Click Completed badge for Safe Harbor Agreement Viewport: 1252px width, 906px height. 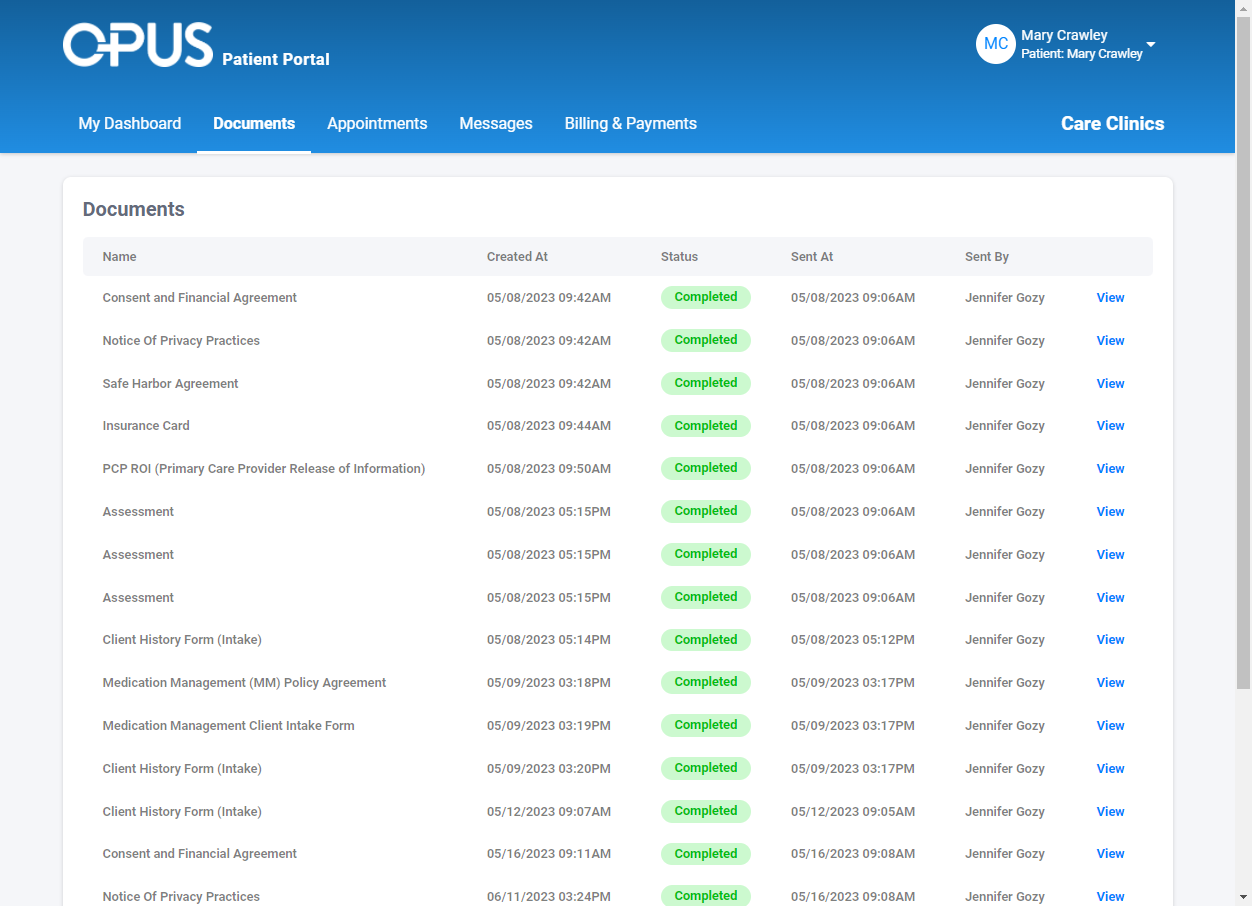[x=706, y=383]
